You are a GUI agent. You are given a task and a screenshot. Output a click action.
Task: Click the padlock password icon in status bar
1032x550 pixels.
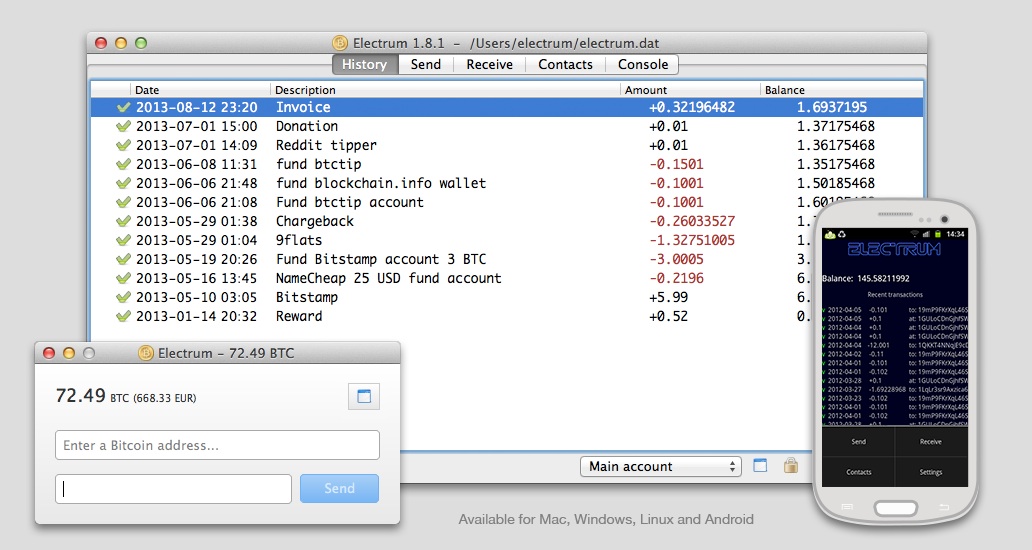(x=790, y=466)
